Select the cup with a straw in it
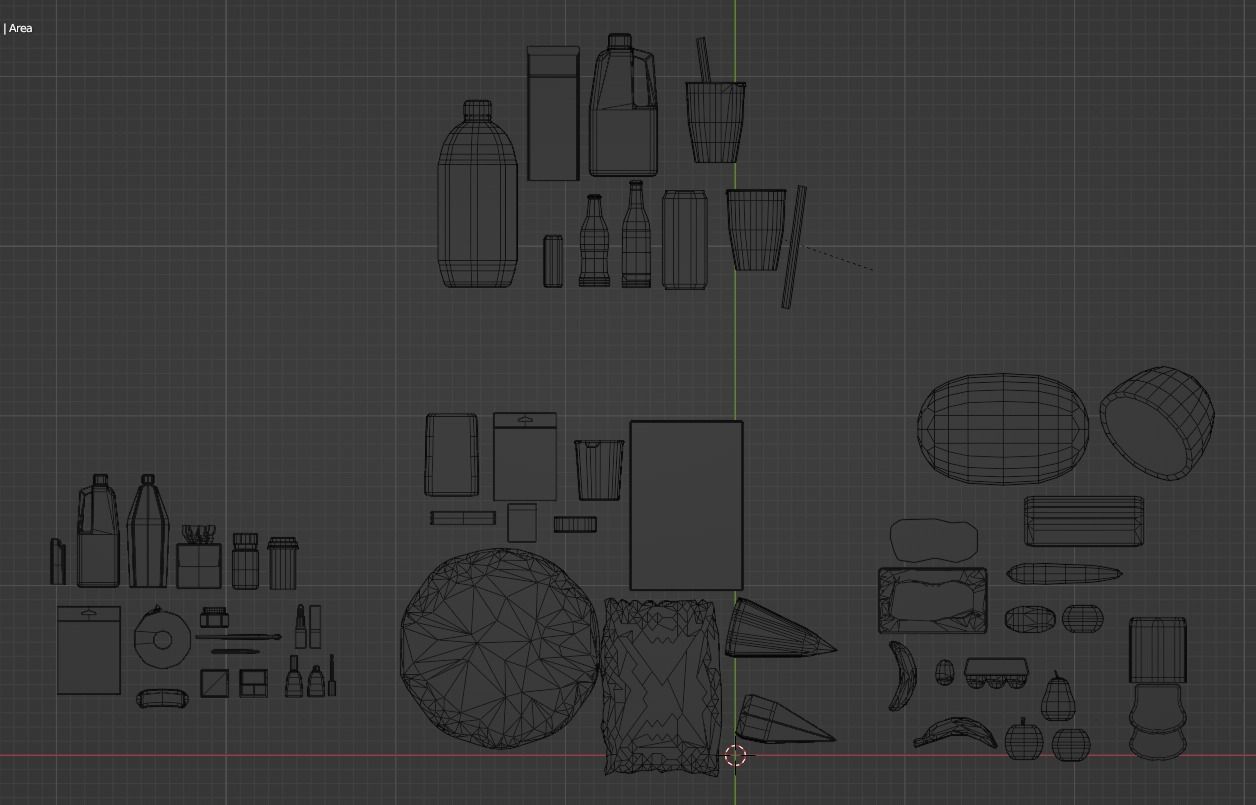 (x=715, y=103)
